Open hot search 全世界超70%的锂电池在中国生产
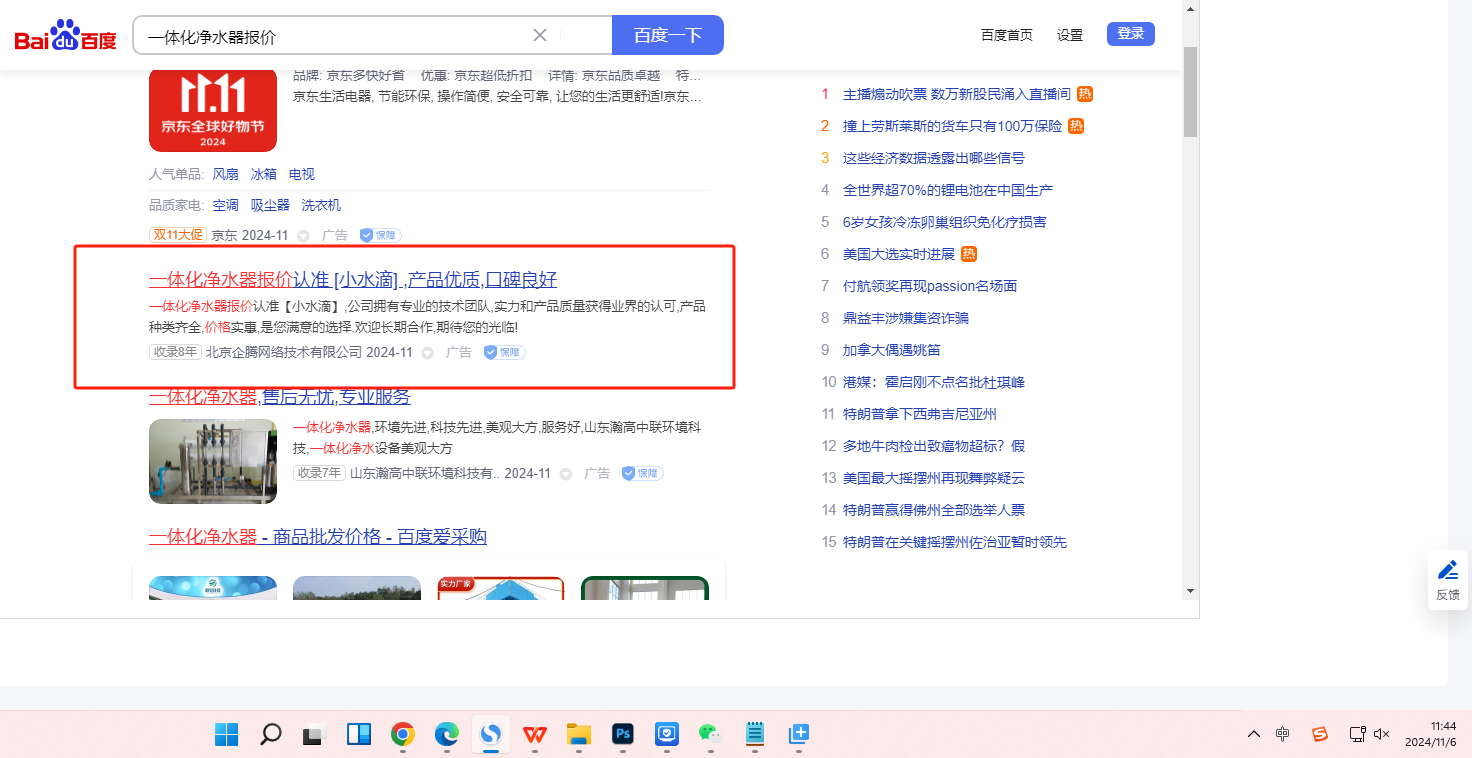Image resolution: width=1472 pixels, height=758 pixels. (x=948, y=190)
